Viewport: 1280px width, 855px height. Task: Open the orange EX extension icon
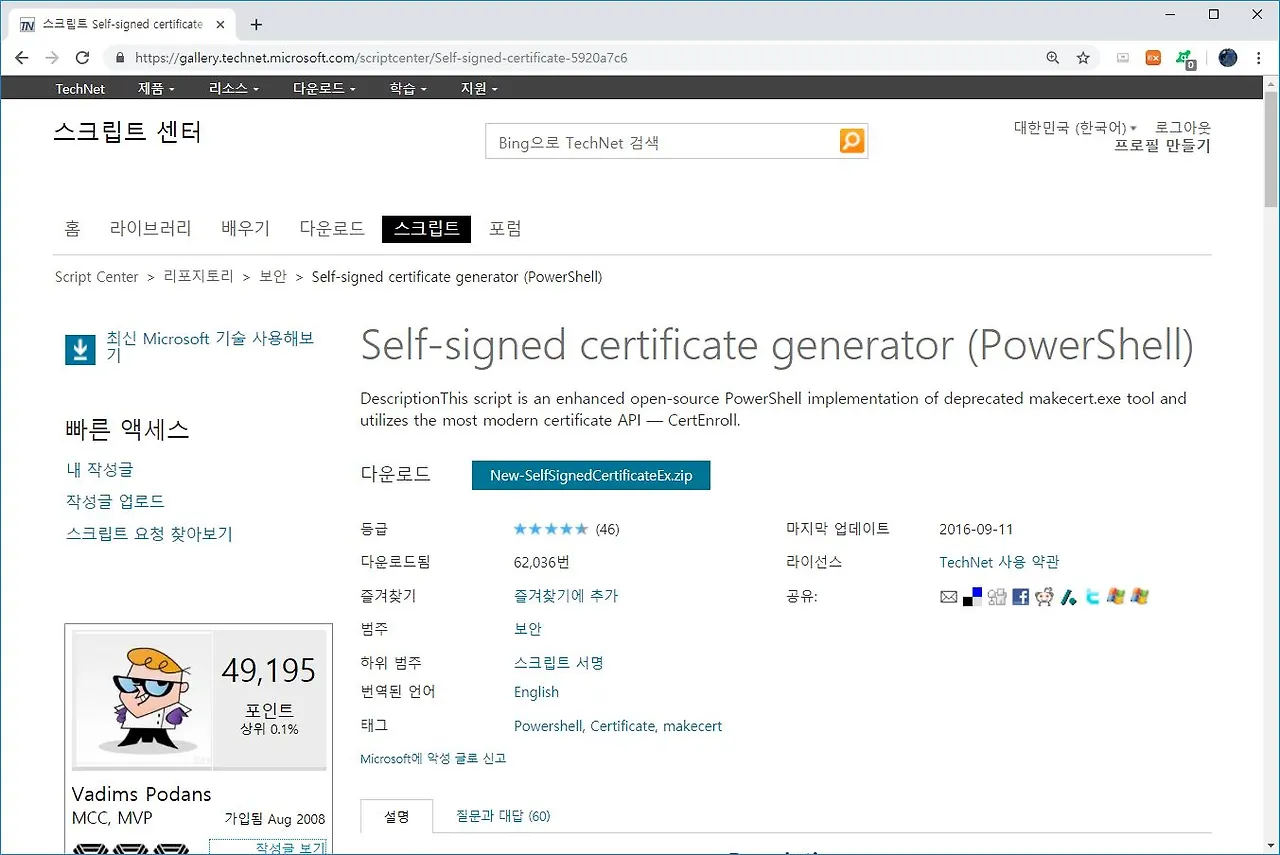[x=1153, y=58]
